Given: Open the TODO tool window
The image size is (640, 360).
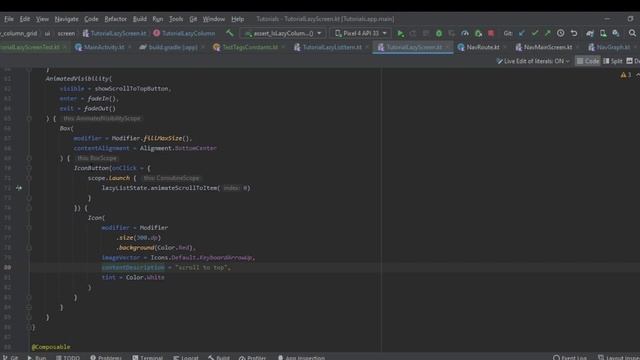Looking at the screenshot, I should point(68,357).
